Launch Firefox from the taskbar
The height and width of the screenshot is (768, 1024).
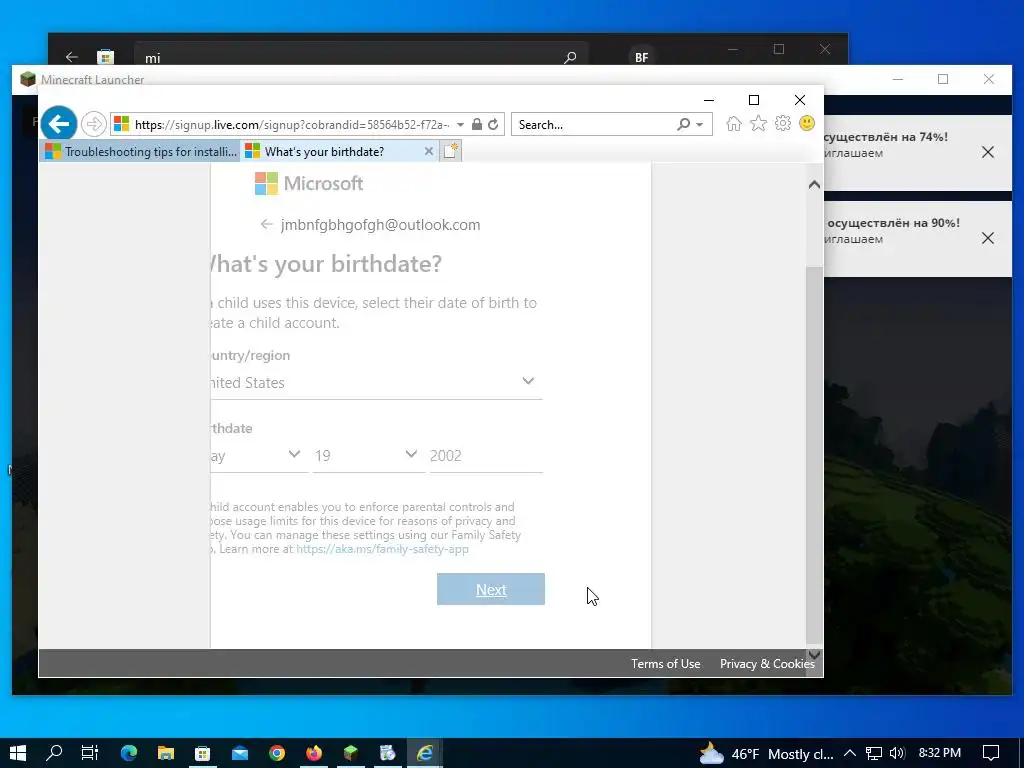coord(314,753)
